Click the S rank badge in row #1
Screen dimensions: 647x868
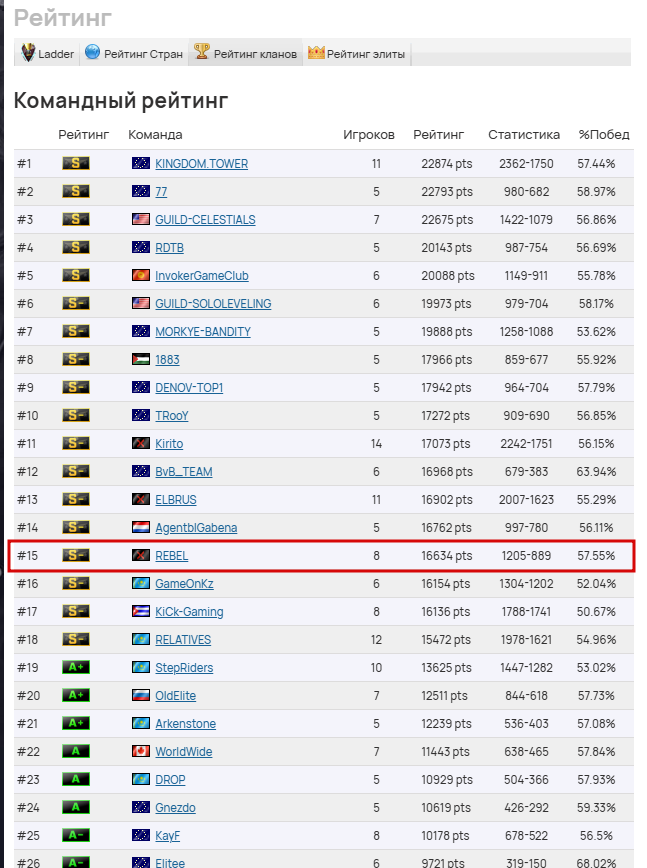(76, 164)
